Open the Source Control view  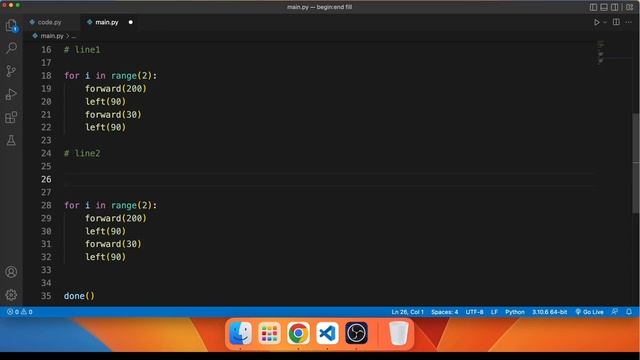coord(11,71)
